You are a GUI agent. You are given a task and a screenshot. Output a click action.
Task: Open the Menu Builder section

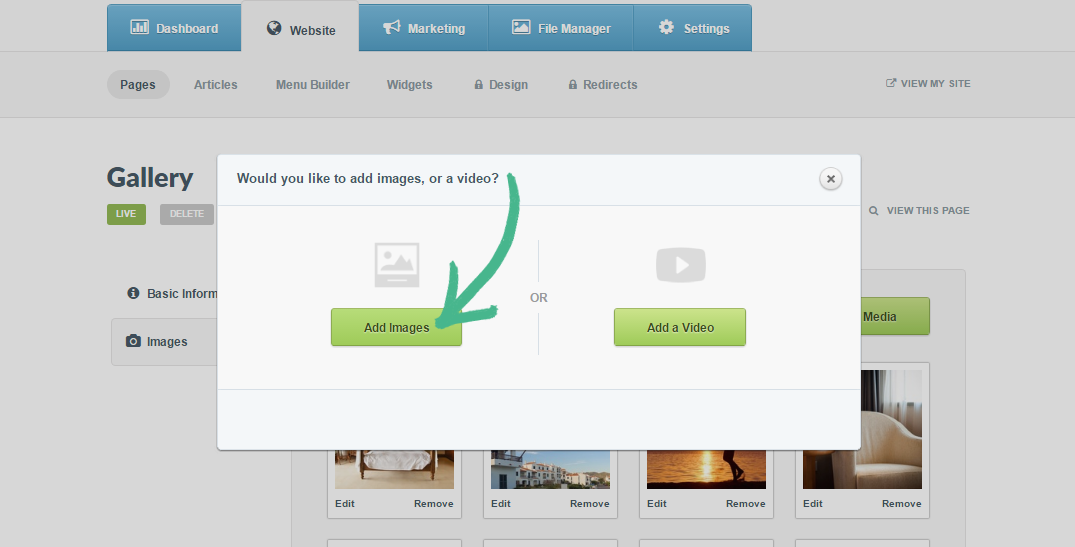click(x=312, y=85)
